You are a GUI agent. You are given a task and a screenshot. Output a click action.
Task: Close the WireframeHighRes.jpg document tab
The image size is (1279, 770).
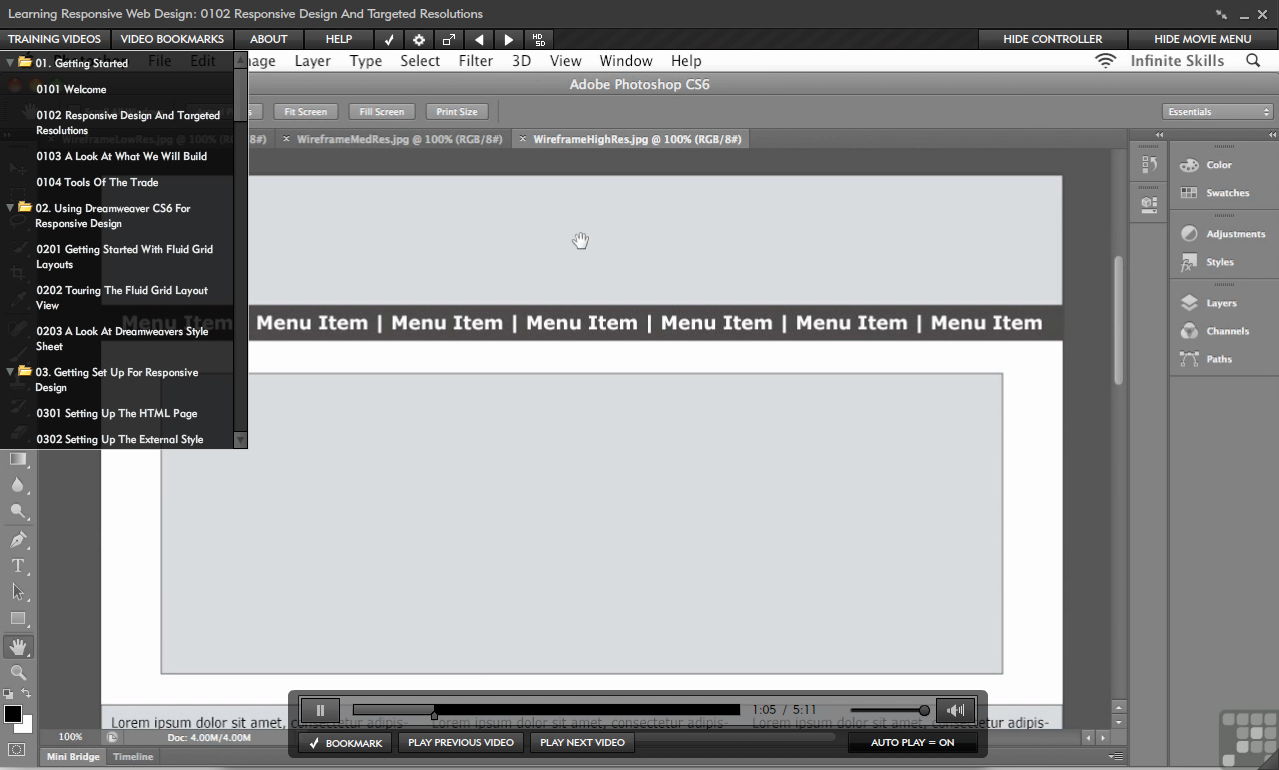pyautogui.click(x=523, y=139)
